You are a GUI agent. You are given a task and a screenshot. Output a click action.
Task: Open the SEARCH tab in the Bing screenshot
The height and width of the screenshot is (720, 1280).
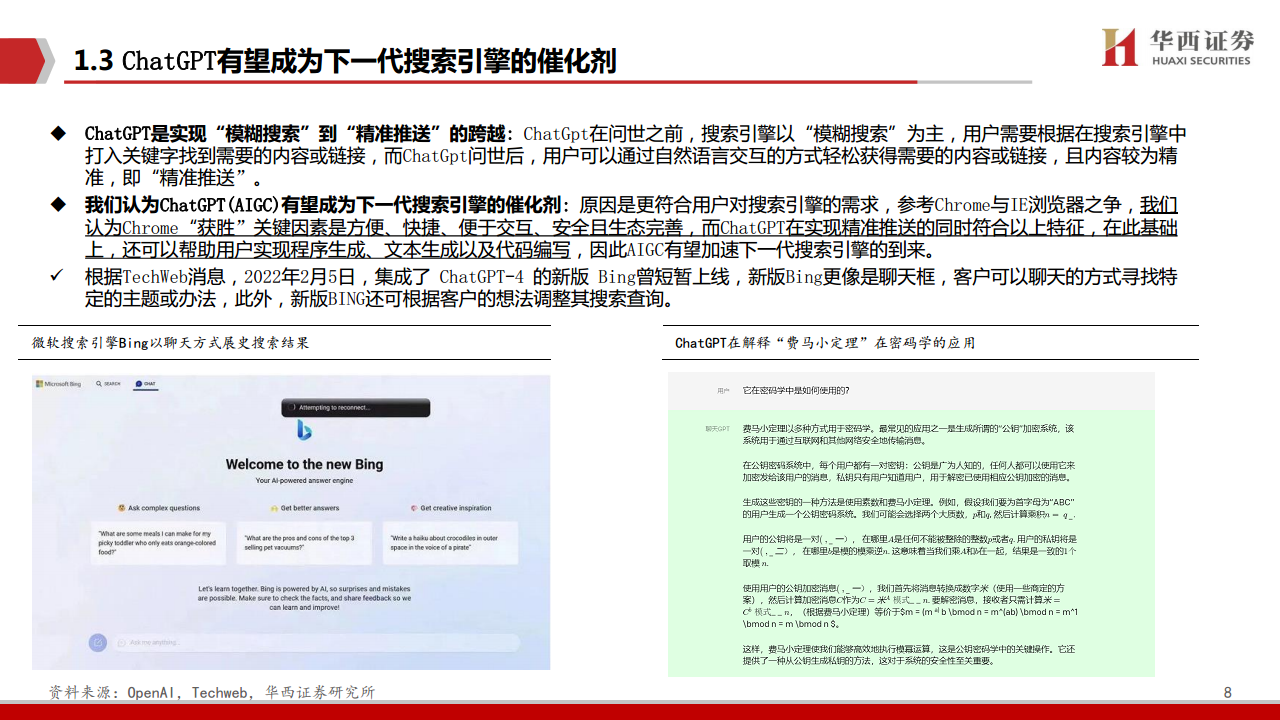point(108,384)
